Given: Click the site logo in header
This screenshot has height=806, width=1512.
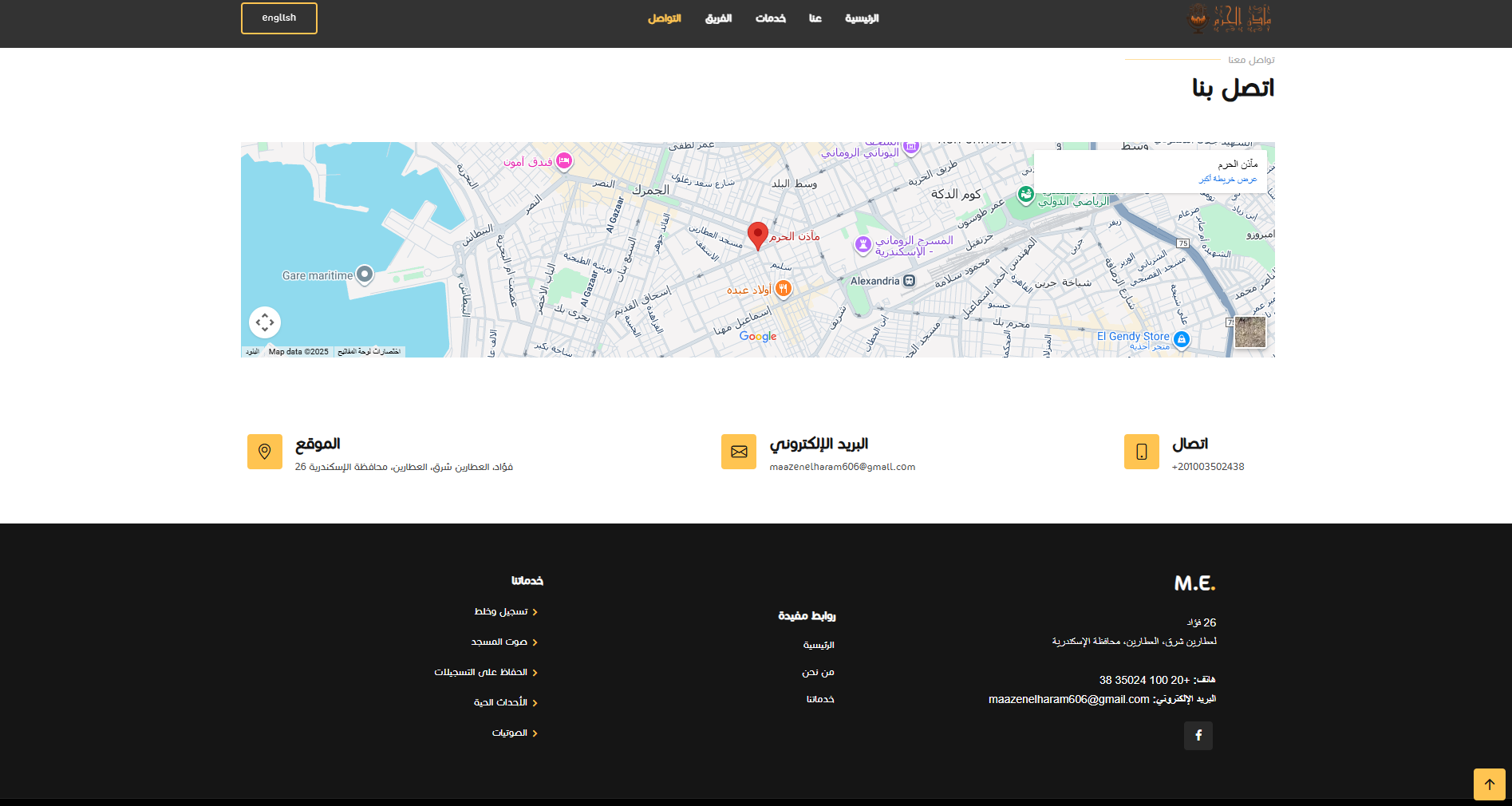Looking at the screenshot, I should 1230,18.
